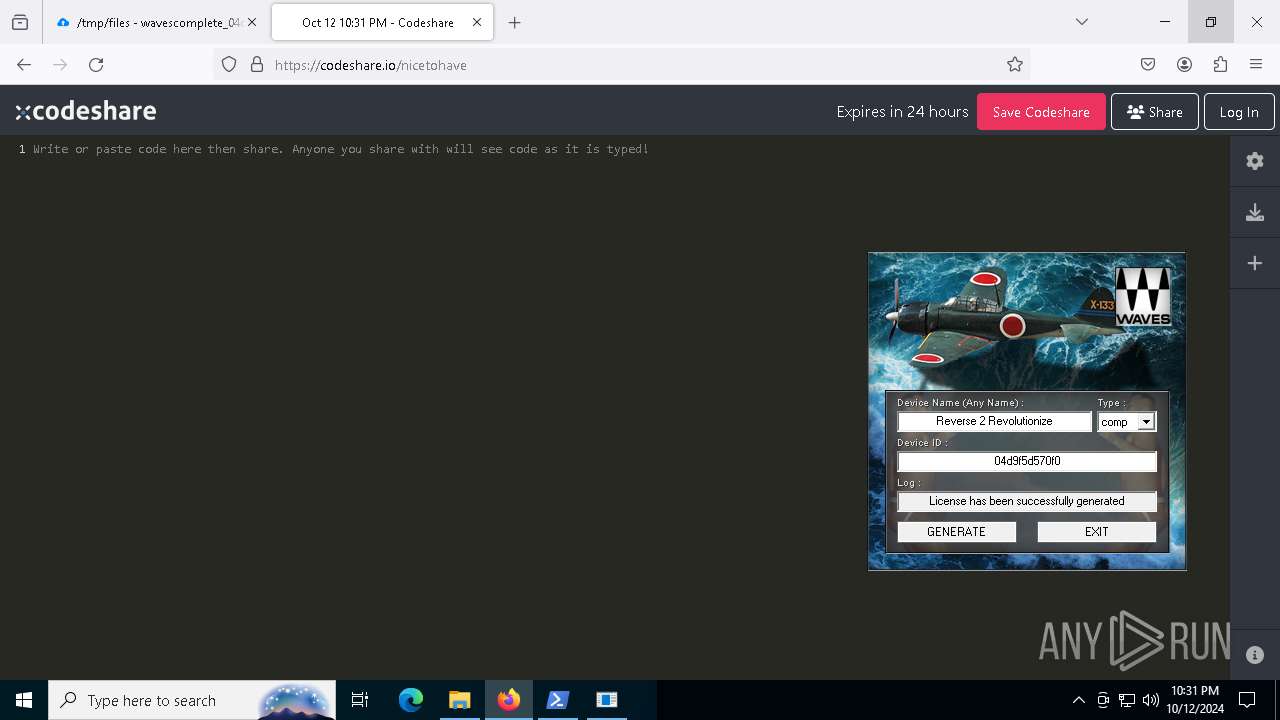
Task: Click the plus icon in the Codeshare sidebar
Action: pos(1255,263)
